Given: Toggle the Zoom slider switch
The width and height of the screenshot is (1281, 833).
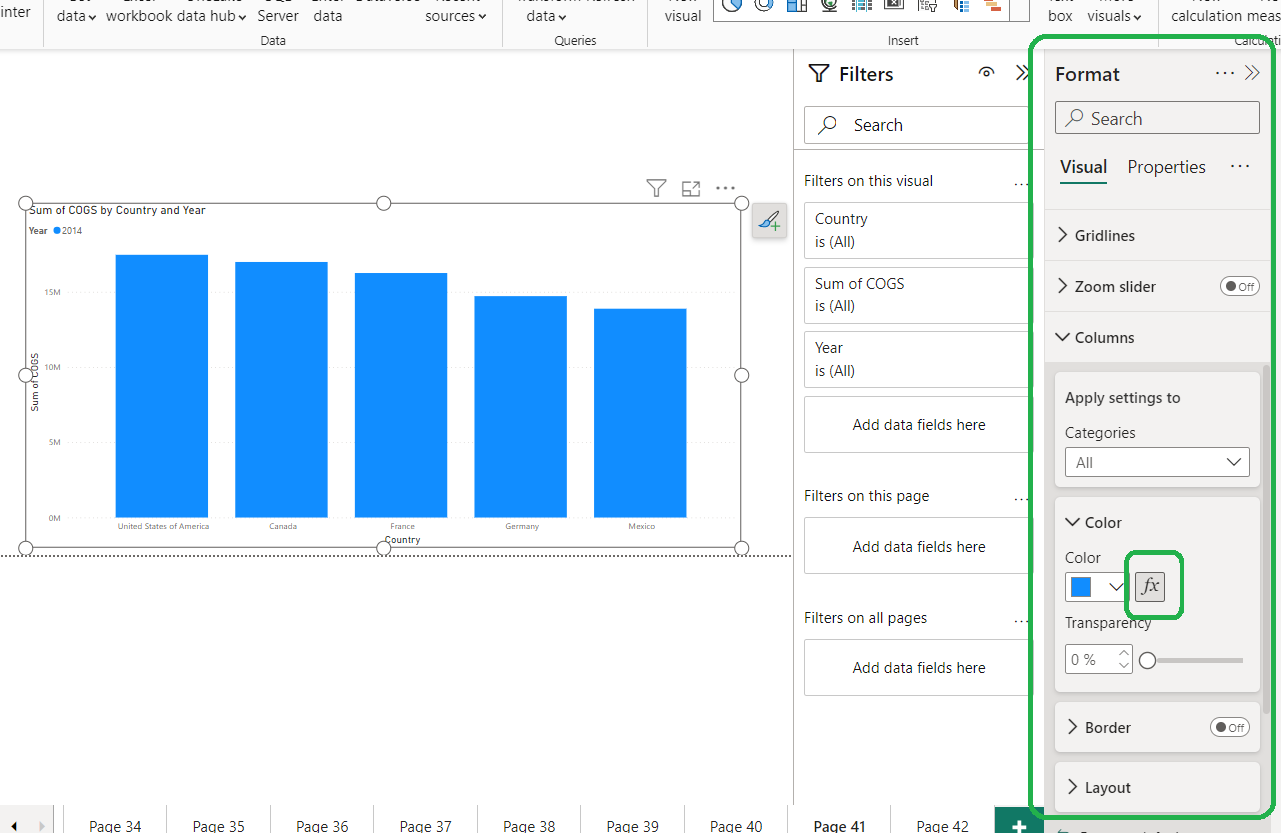Looking at the screenshot, I should (1239, 286).
